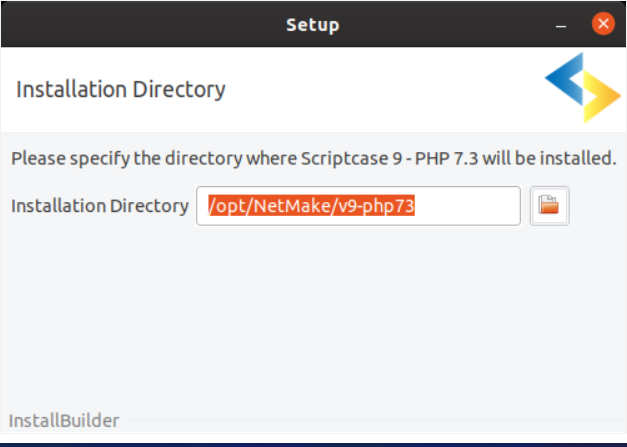Close the Setup installer window
The image size is (627, 447).
(603, 24)
